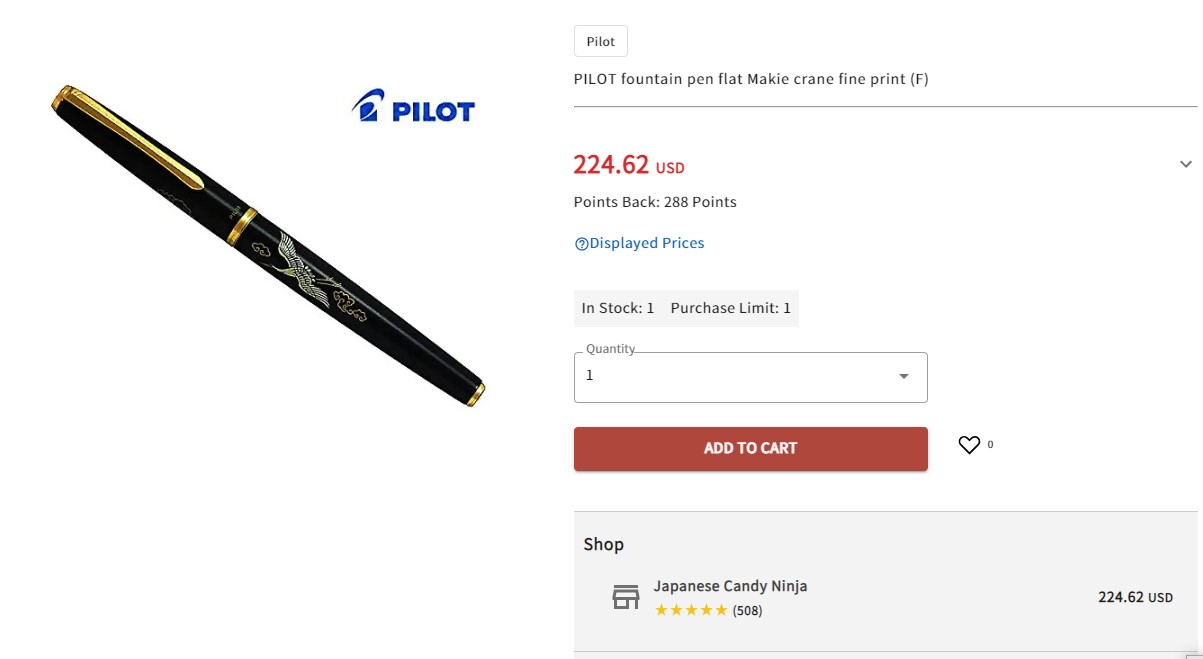Click the question mark icon before Displayed Prices
This screenshot has width=1203, height=659.
coord(581,244)
